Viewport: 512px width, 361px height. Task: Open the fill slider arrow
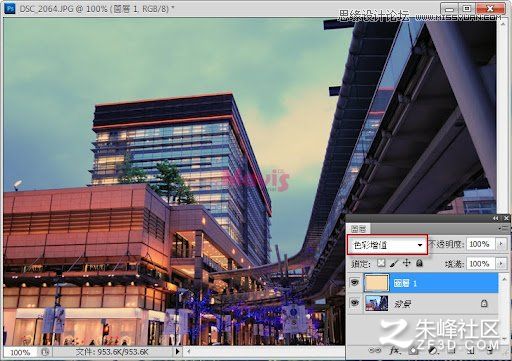pos(501,264)
